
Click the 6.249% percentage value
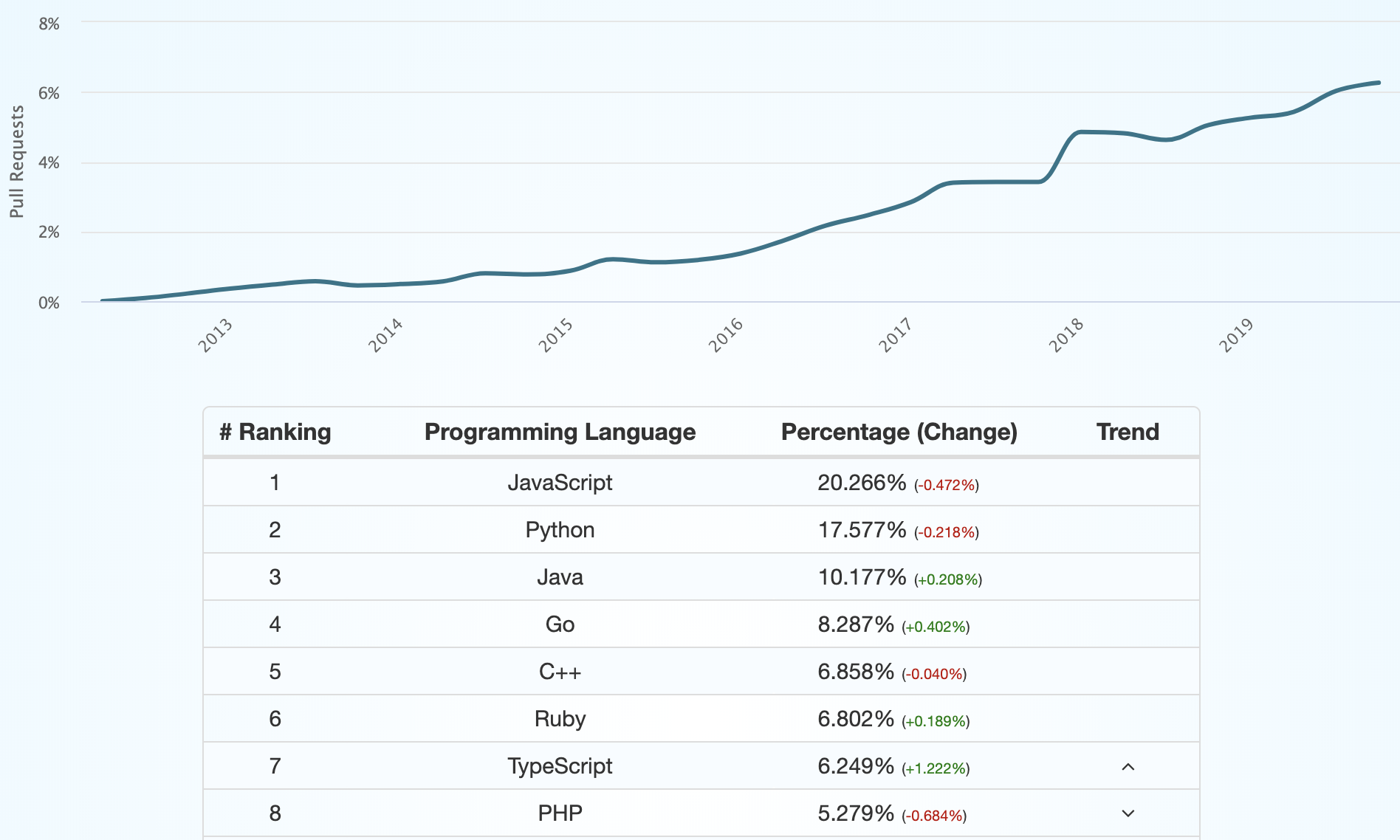pyautogui.click(x=856, y=766)
